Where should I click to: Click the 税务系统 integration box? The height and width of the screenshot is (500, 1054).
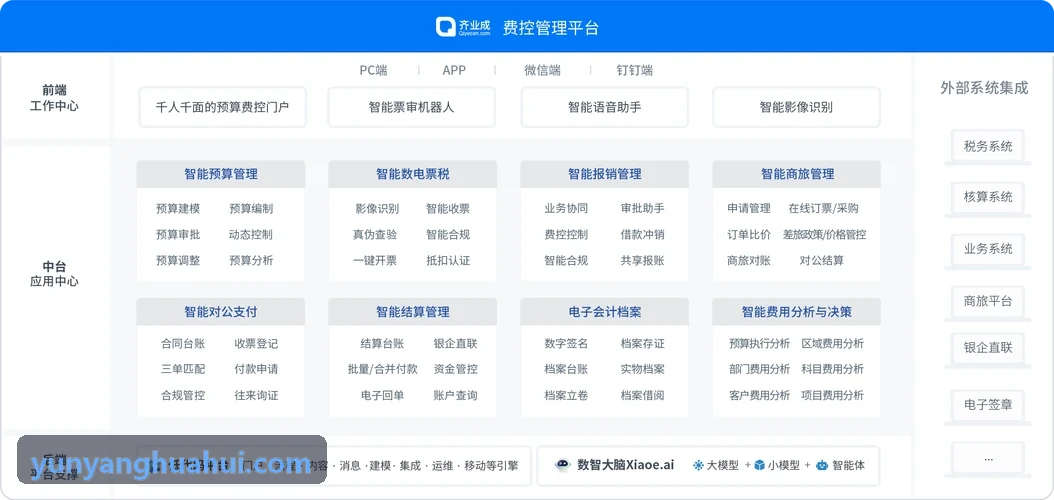[987, 146]
